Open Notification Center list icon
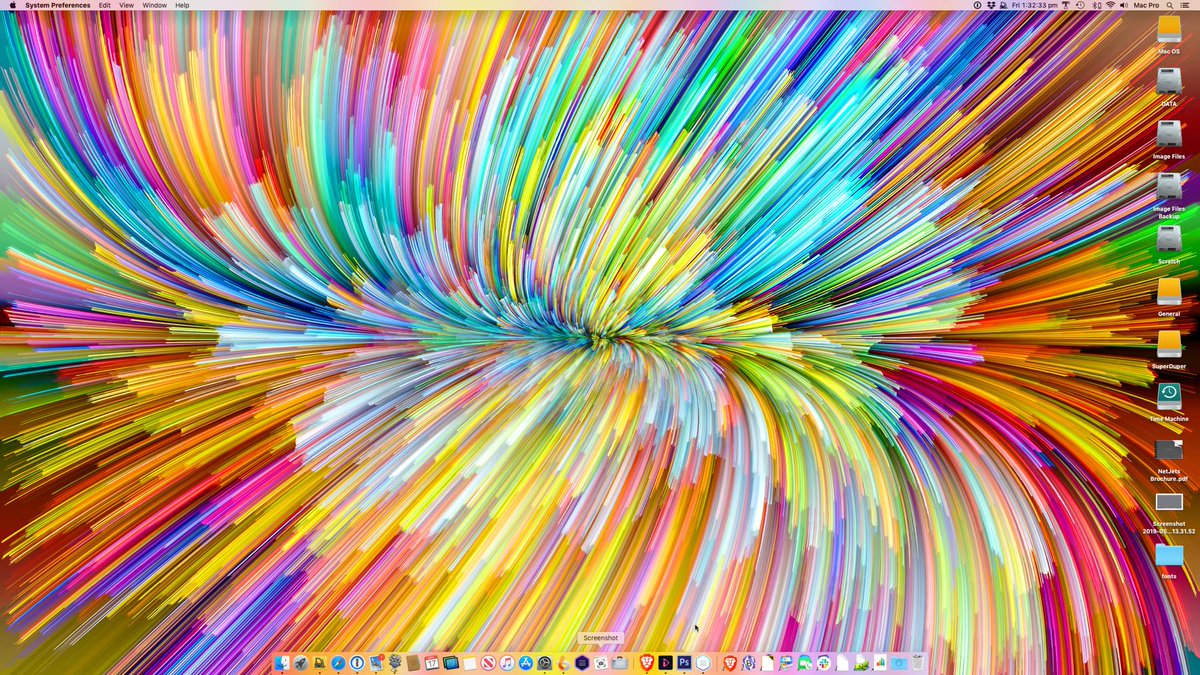1200x675 pixels. click(1185, 5)
